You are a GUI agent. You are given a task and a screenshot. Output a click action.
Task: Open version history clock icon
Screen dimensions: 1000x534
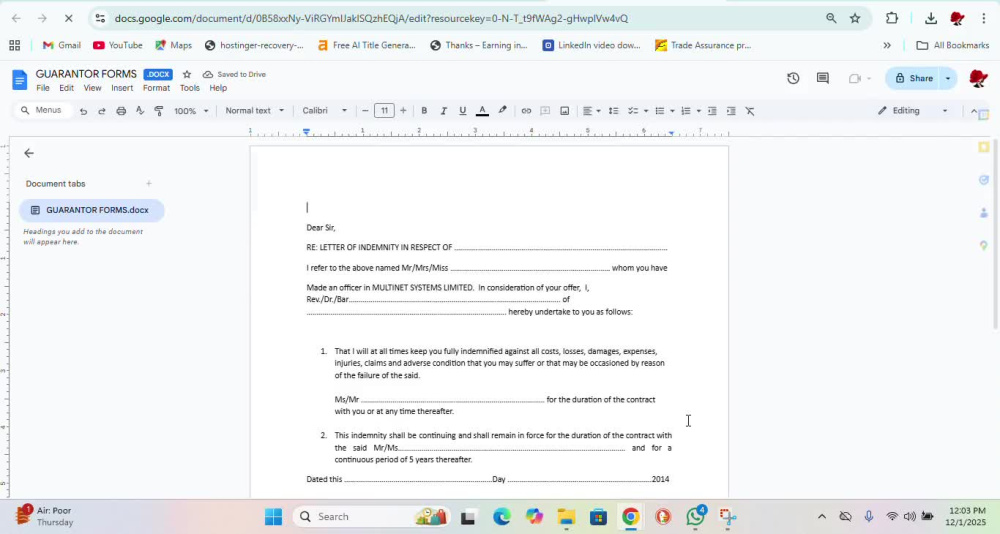[x=793, y=78]
